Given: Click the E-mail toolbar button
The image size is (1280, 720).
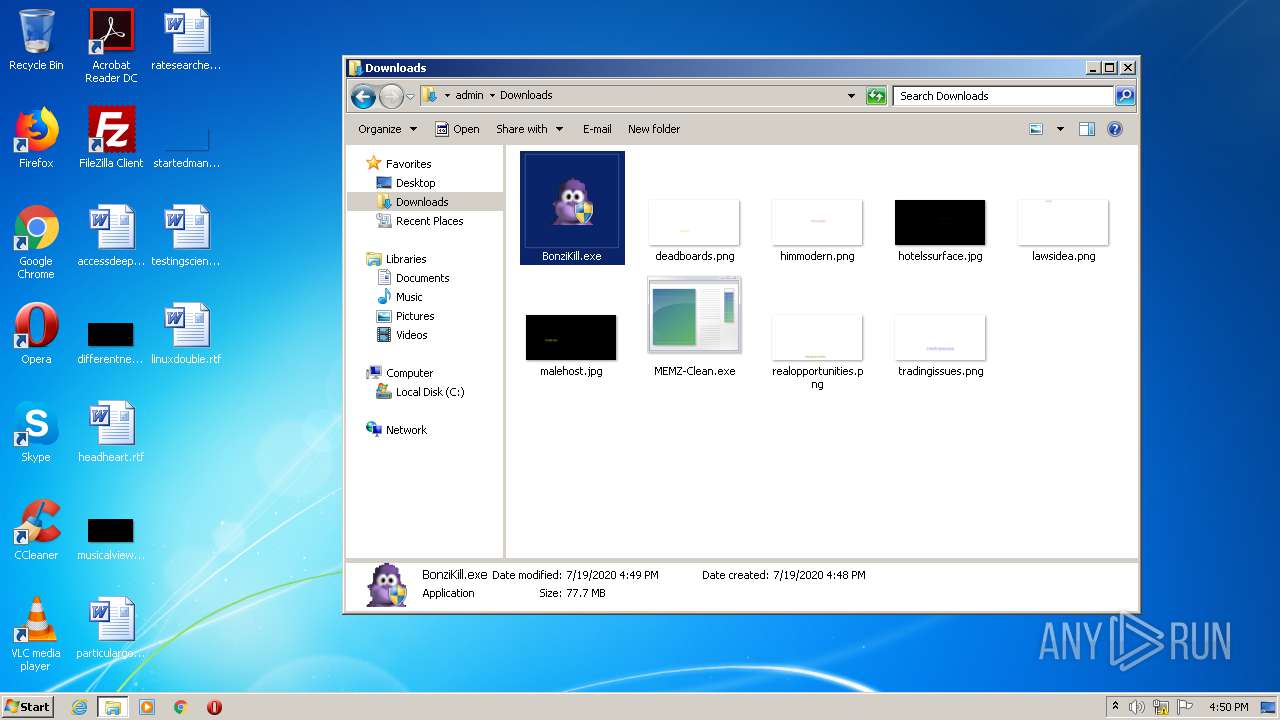Looking at the screenshot, I should (x=597, y=129).
